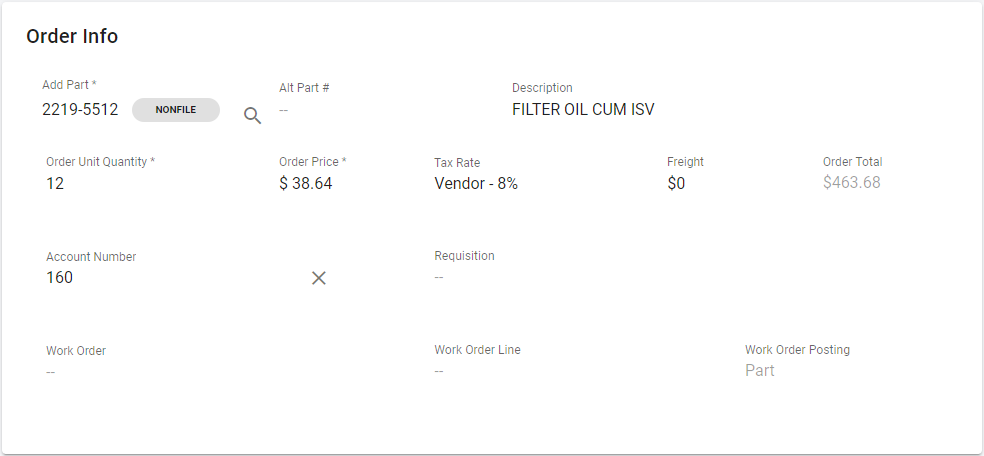
Task: Focus the empty Alt Part # field
Action: tap(284, 110)
